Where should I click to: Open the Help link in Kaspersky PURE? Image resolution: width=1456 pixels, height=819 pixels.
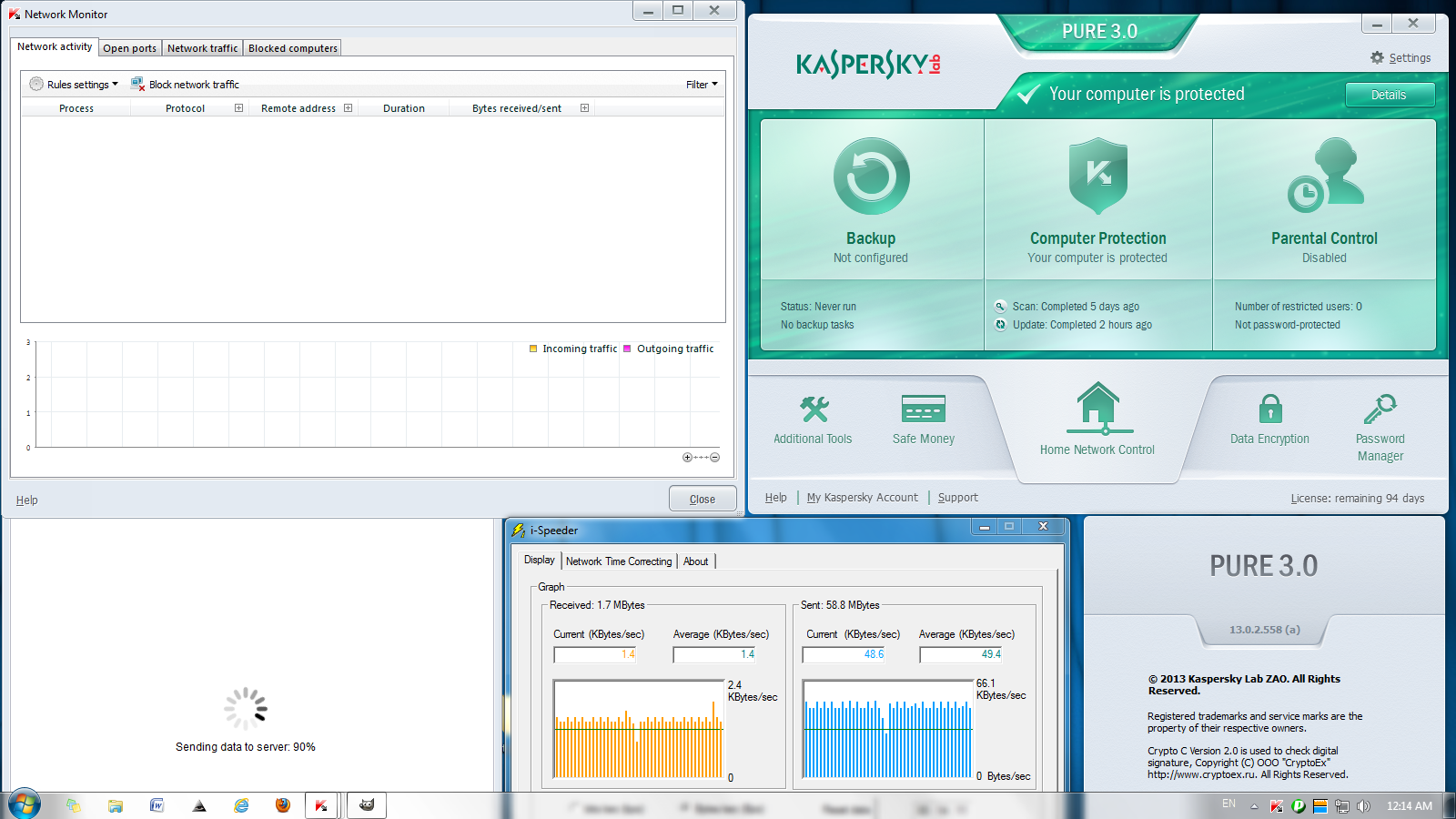(x=776, y=498)
